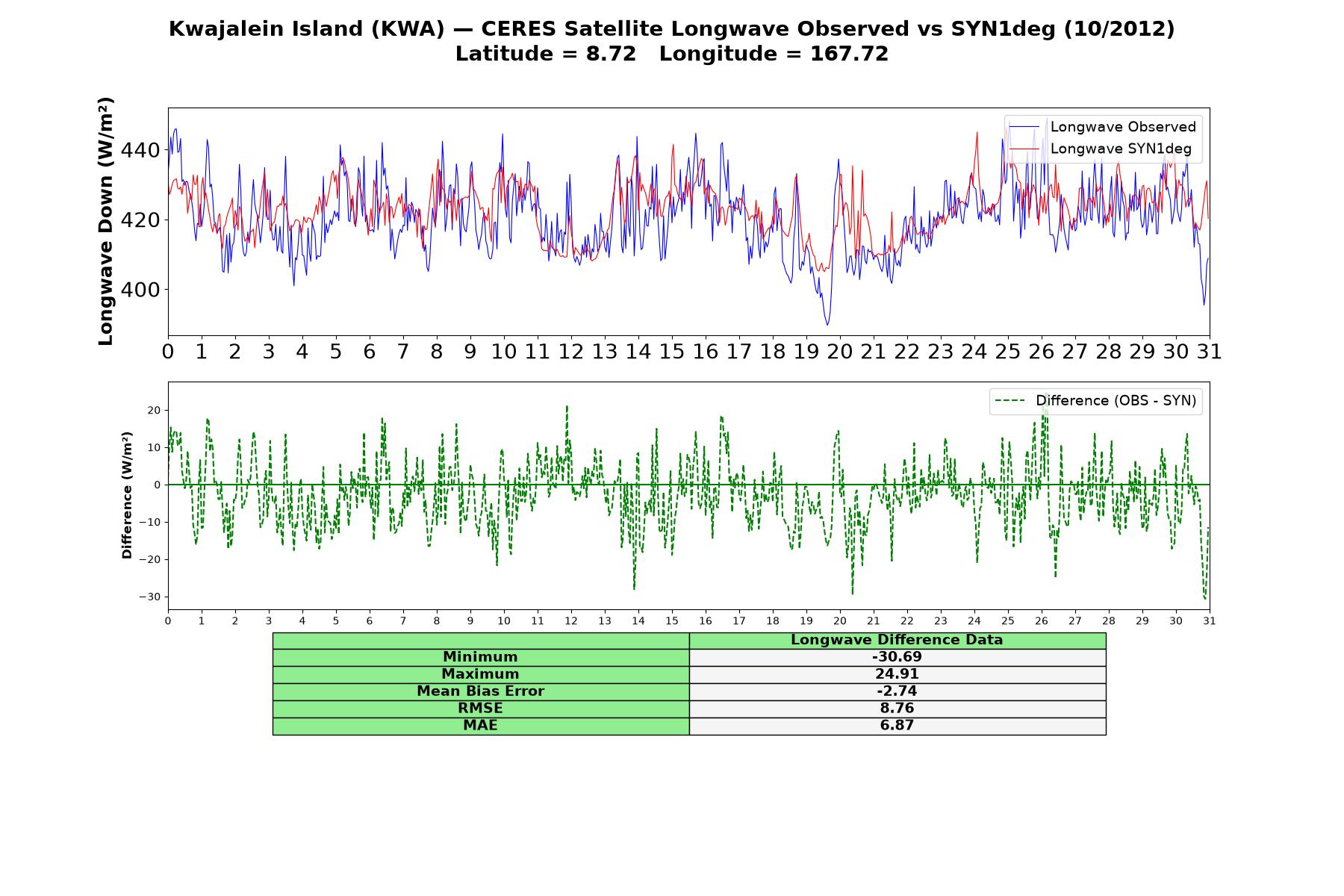Click the Longwave Down (W/m²) axis label
The image size is (1344, 896).
coord(106,221)
